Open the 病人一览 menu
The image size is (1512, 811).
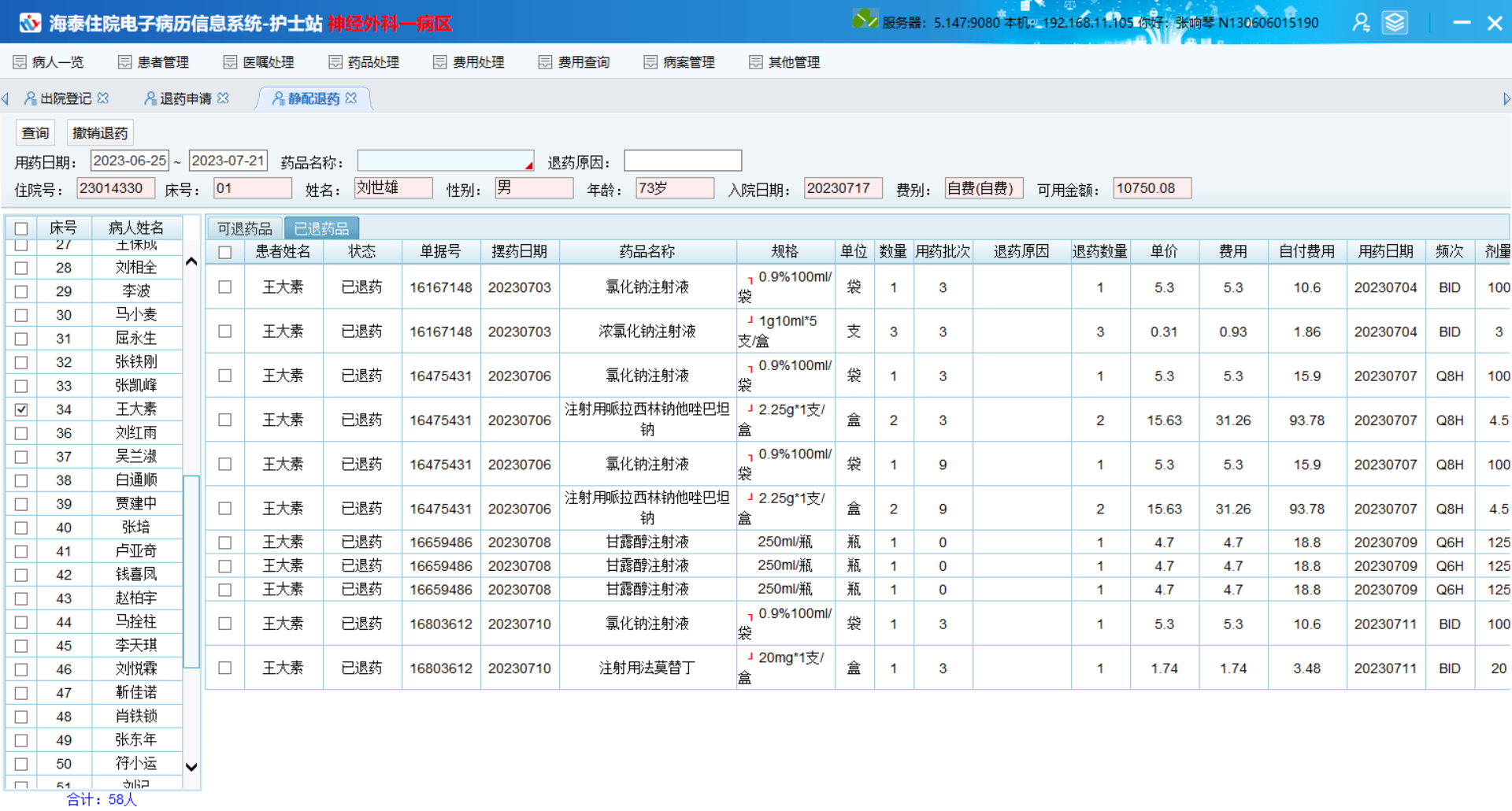[48, 62]
